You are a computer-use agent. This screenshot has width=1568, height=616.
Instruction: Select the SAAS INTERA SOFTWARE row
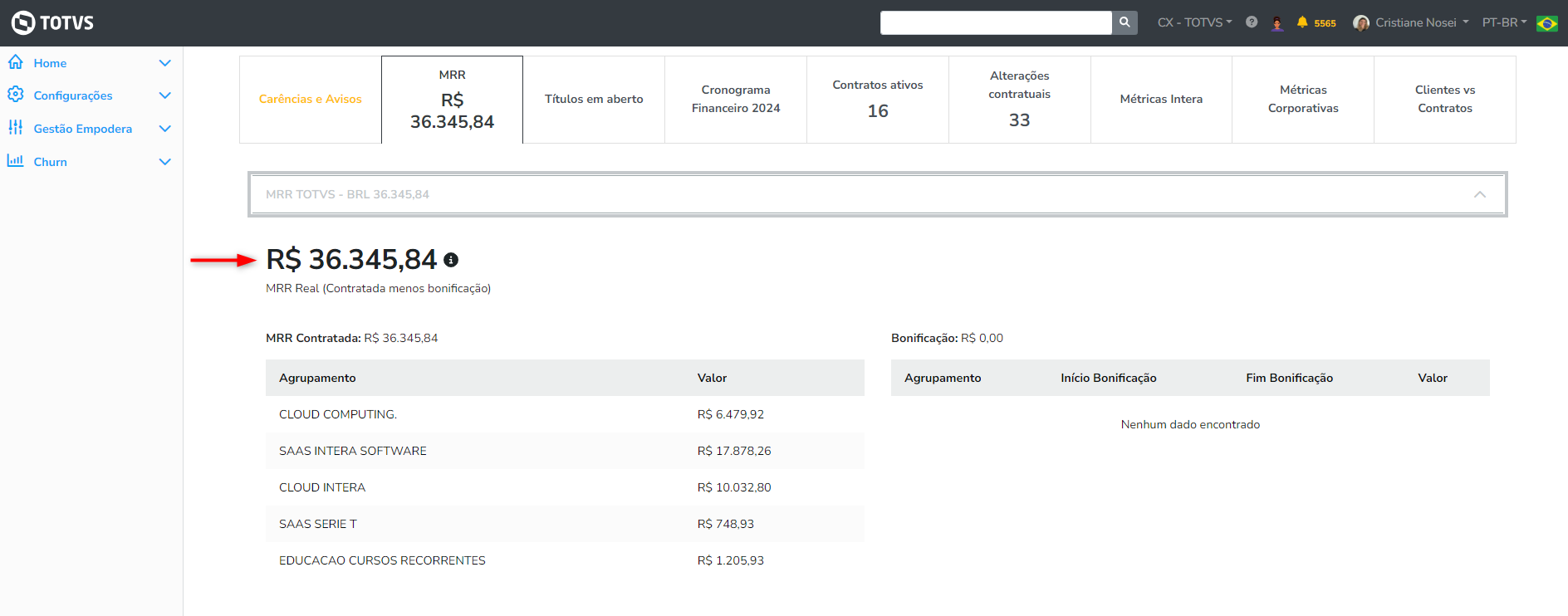565,451
